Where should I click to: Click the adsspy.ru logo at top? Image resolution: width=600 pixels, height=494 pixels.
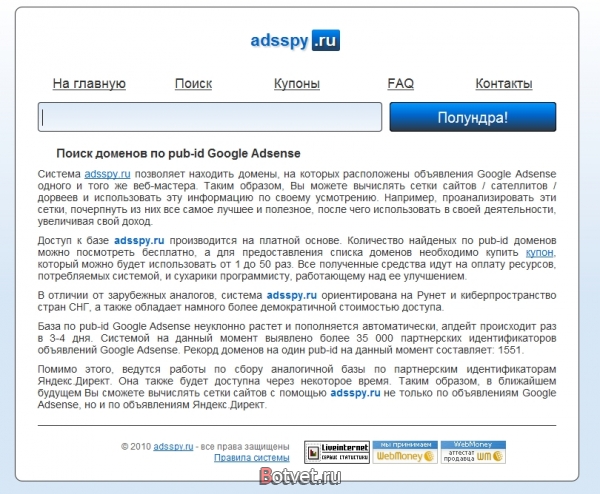(x=295, y=41)
